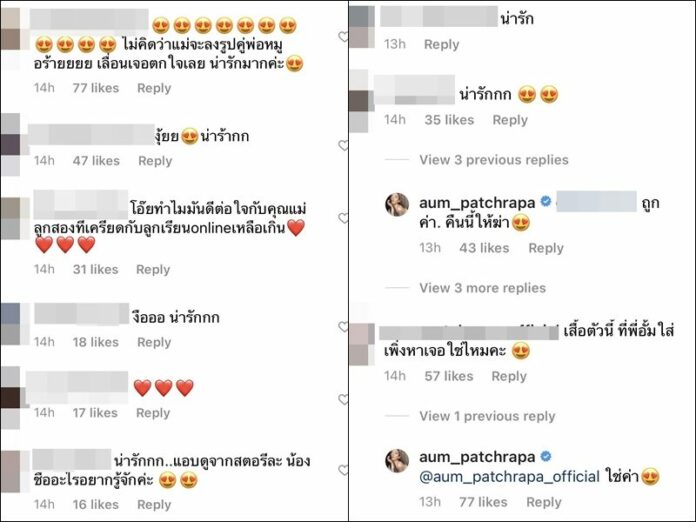This screenshot has width=696, height=522.
Task: Reply to the 35 likes comment
Action: (510, 120)
